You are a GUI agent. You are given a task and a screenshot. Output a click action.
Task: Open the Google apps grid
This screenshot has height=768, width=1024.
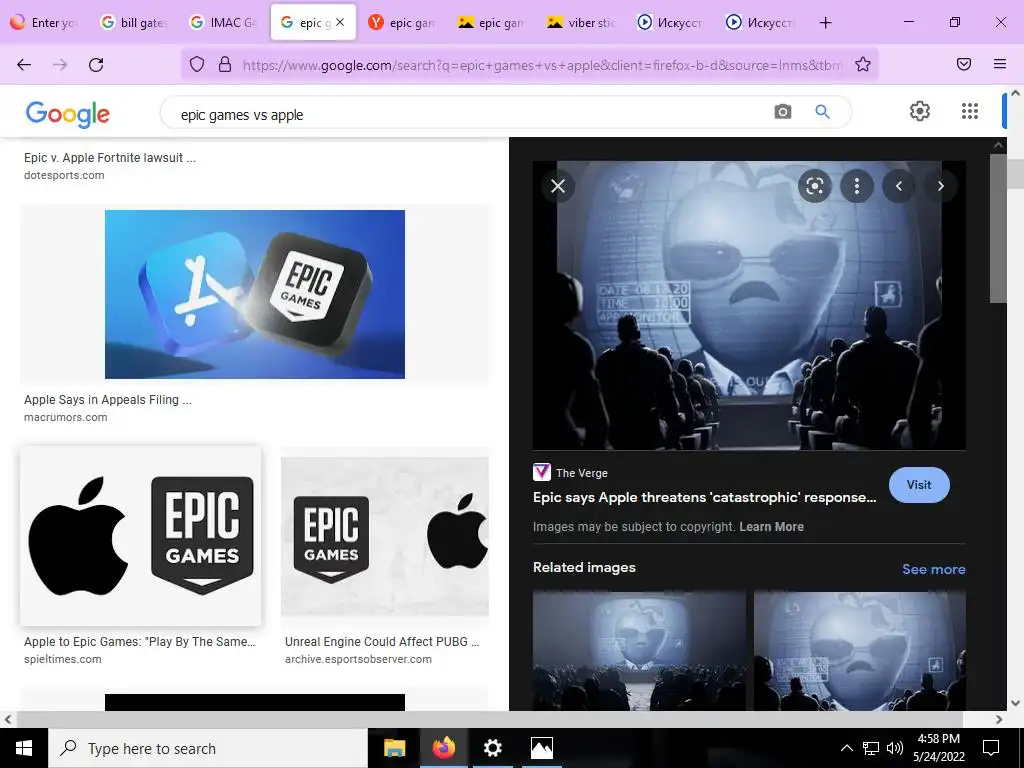click(970, 111)
